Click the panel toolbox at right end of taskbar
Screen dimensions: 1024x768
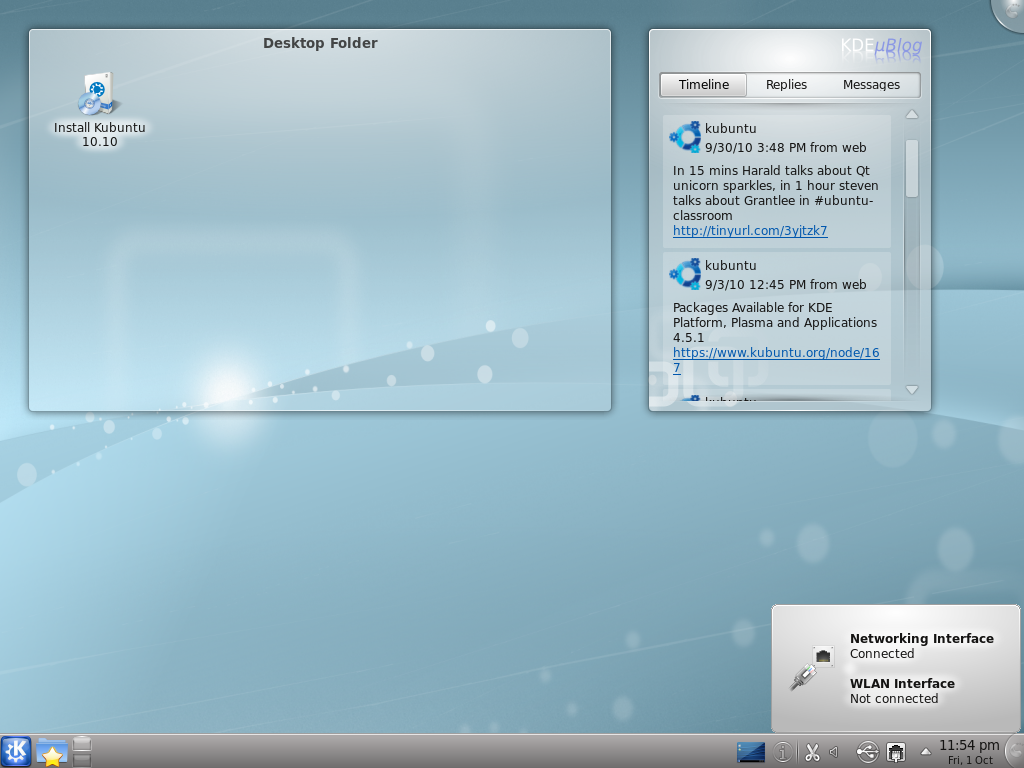[x=1015, y=752]
